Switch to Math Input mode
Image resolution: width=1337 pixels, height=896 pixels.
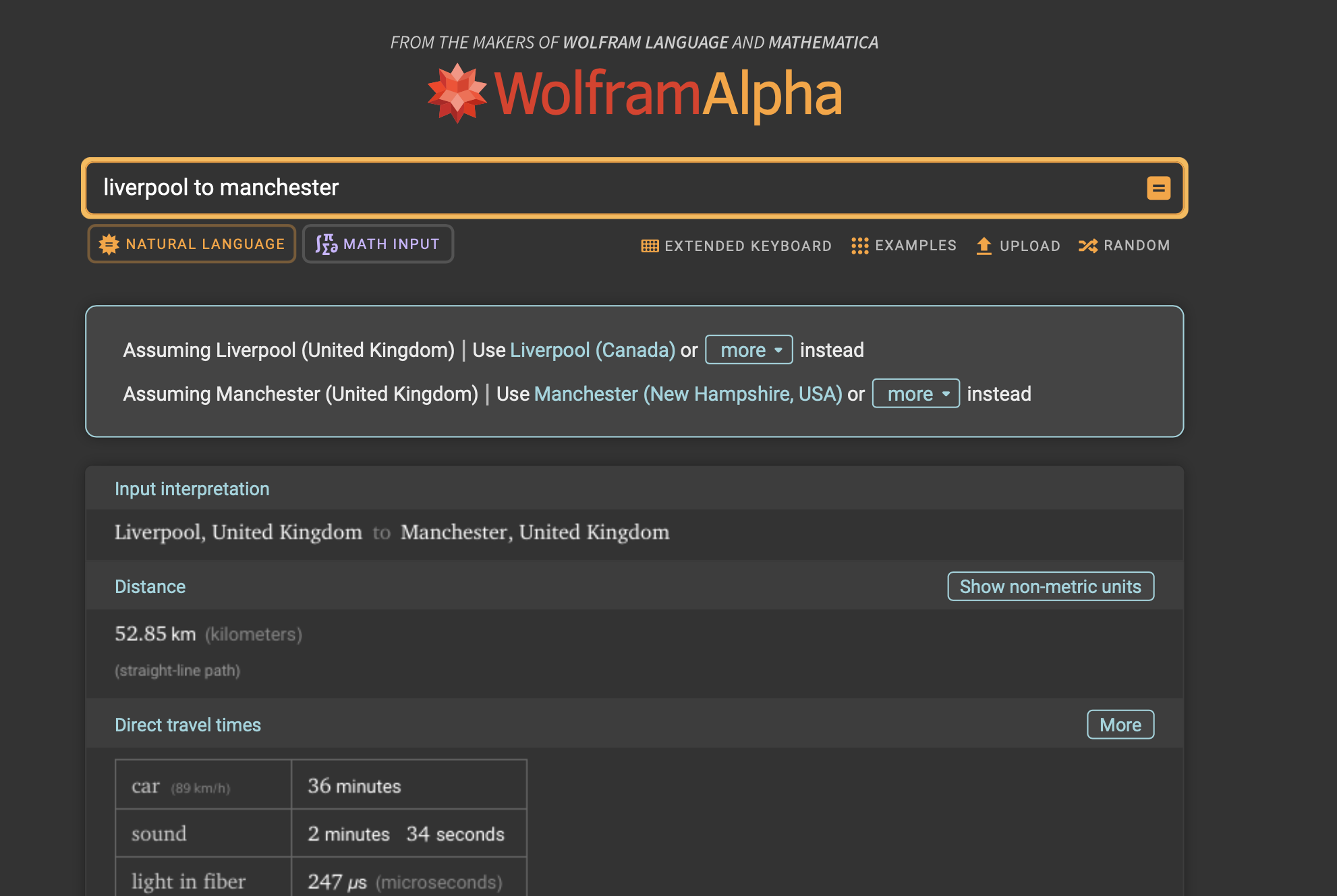[x=391, y=244]
